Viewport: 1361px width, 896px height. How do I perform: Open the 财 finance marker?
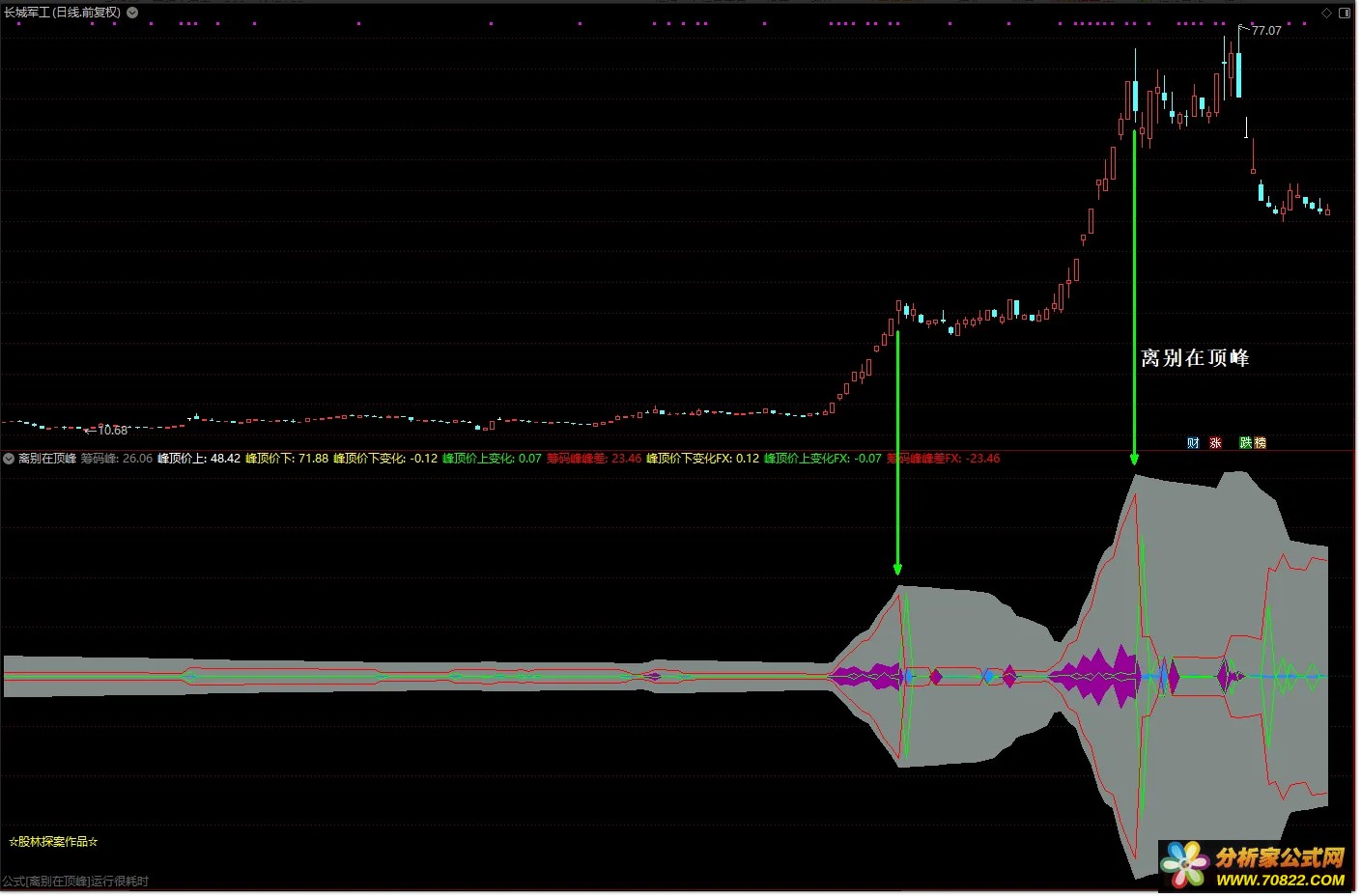click(x=1193, y=443)
